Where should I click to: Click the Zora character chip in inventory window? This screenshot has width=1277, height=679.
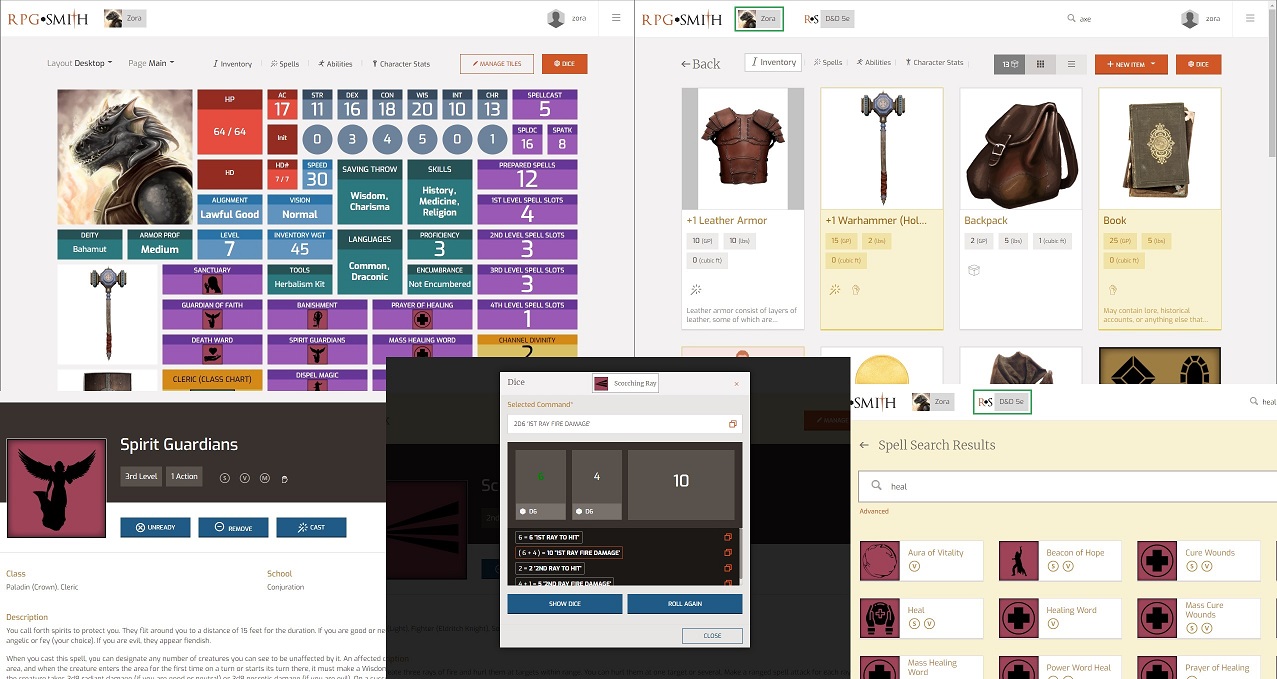(x=759, y=19)
